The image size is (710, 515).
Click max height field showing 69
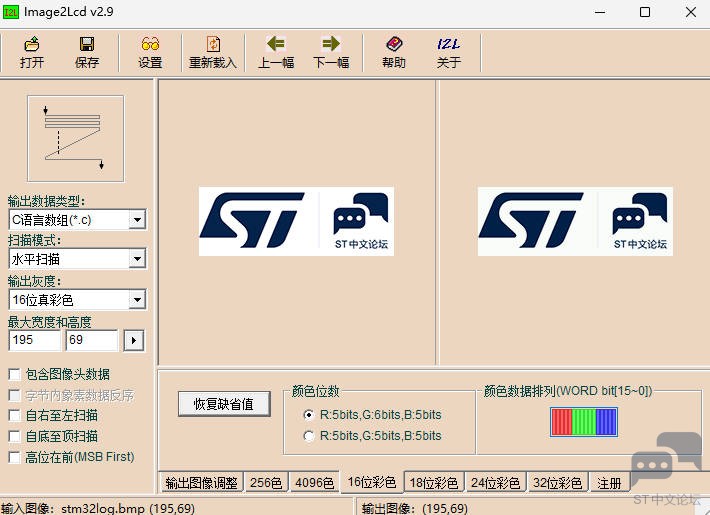[x=92, y=340]
